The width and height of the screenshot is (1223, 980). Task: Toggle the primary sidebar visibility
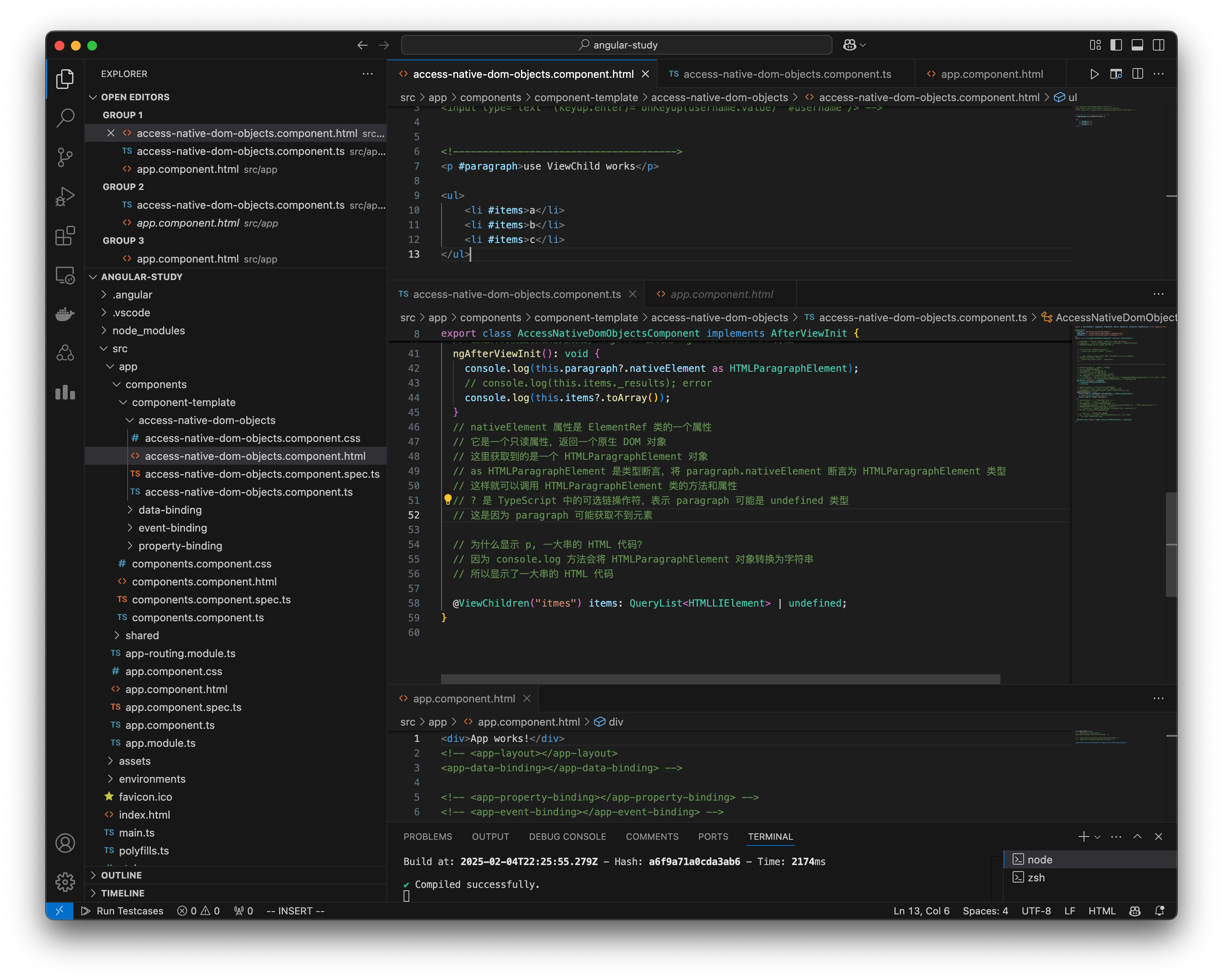click(x=1117, y=45)
